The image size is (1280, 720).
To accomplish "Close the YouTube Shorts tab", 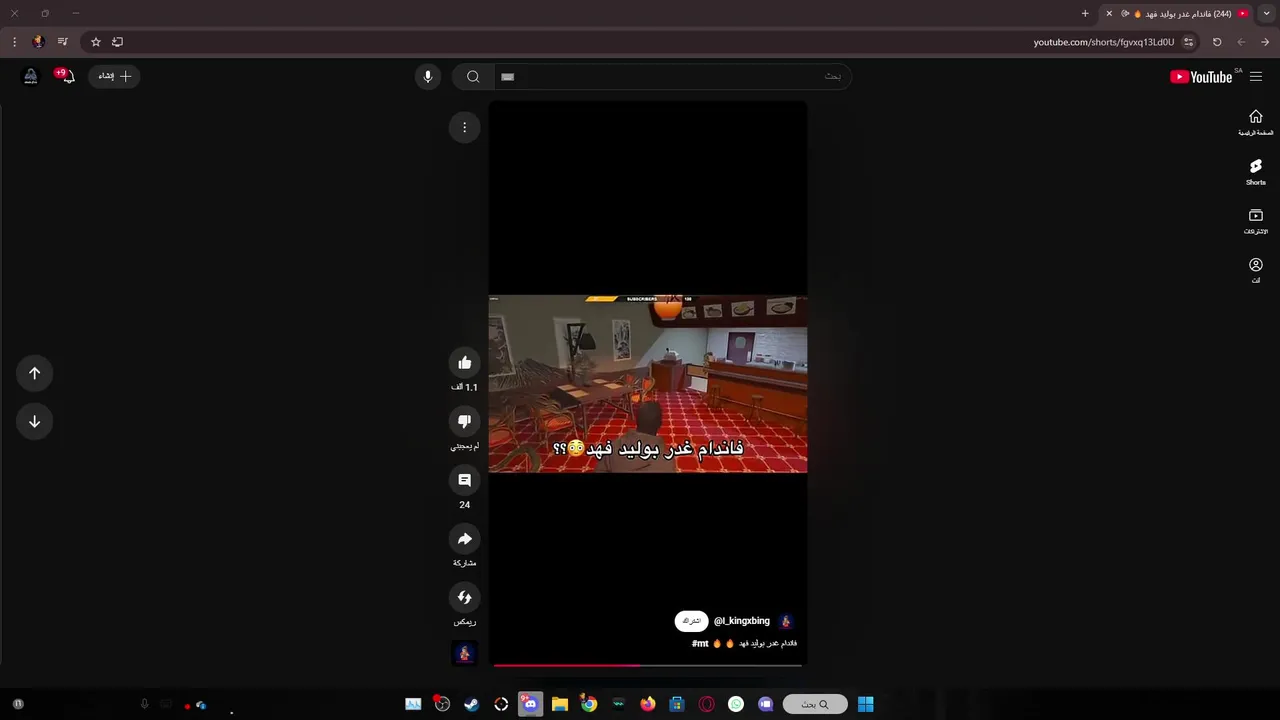I will [x=1109, y=13].
